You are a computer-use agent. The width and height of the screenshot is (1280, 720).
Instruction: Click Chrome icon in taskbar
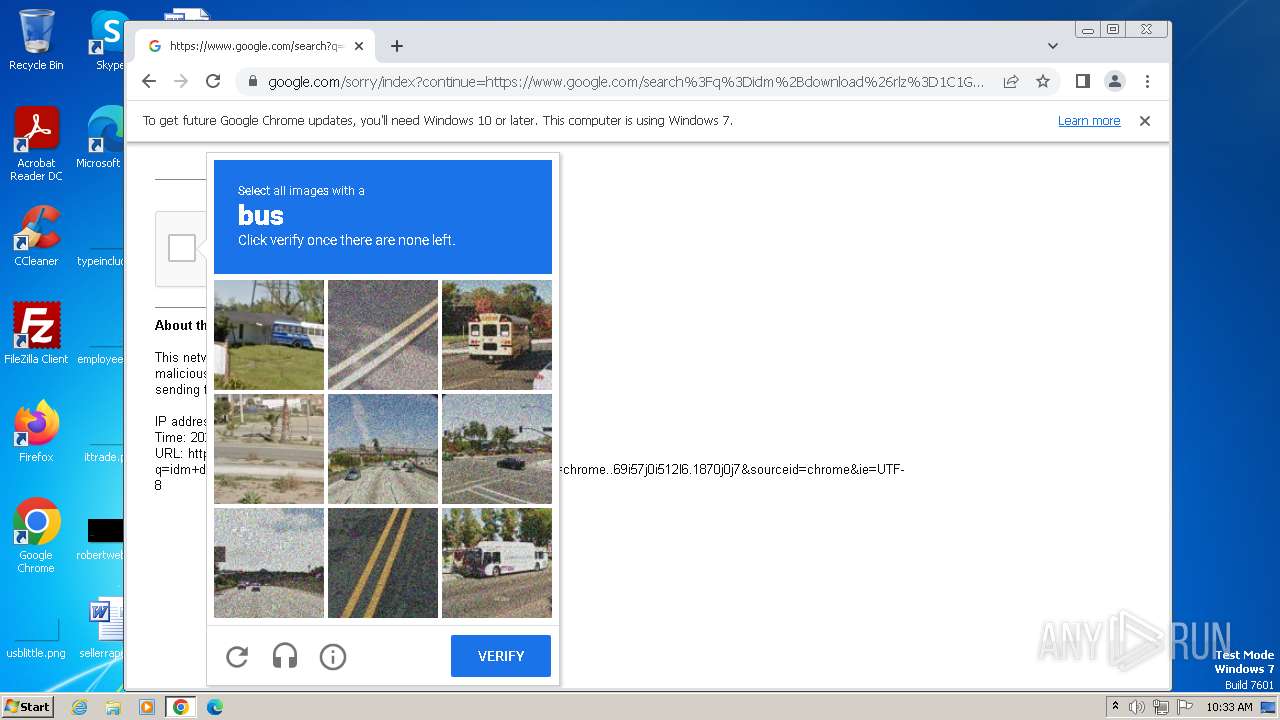[181, 707]
